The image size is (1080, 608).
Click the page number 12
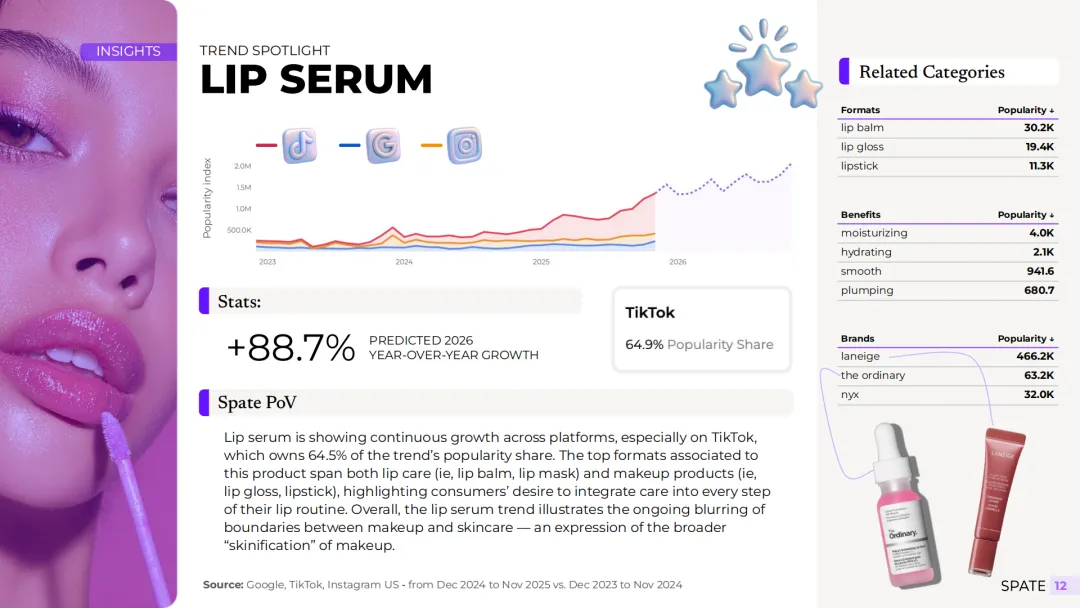click(x=1060, y=586)
